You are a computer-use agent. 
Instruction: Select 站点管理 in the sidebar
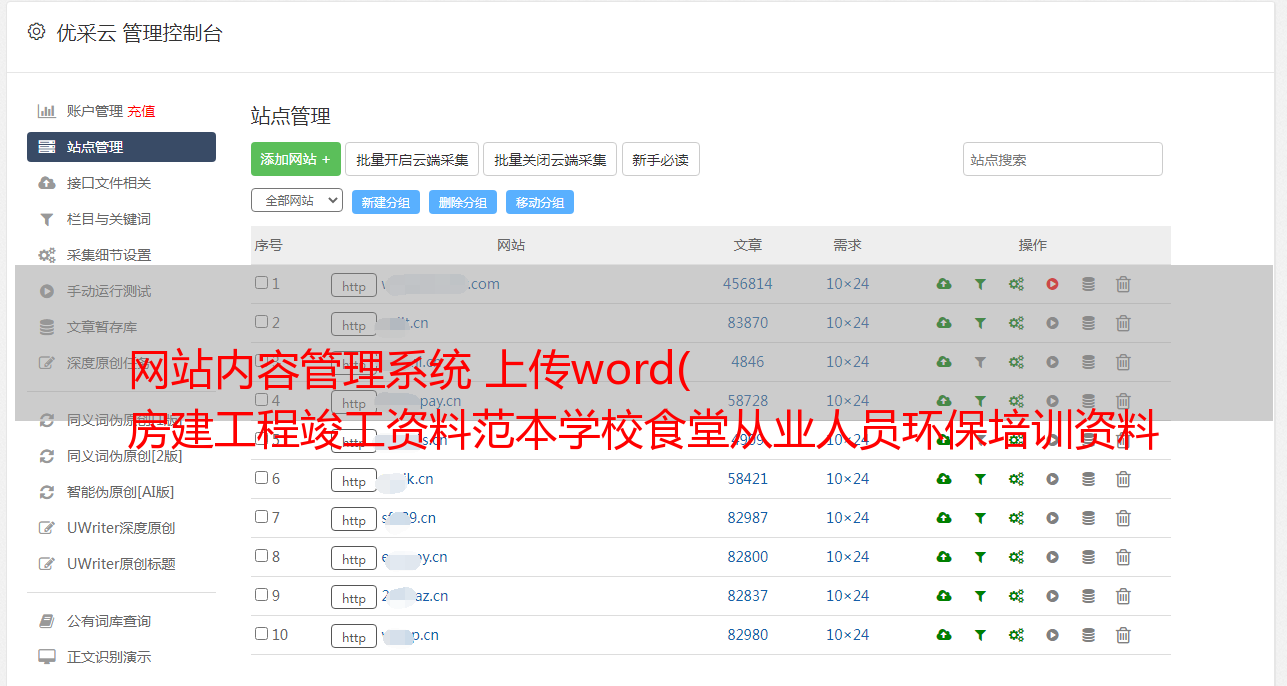pos(121,147)
